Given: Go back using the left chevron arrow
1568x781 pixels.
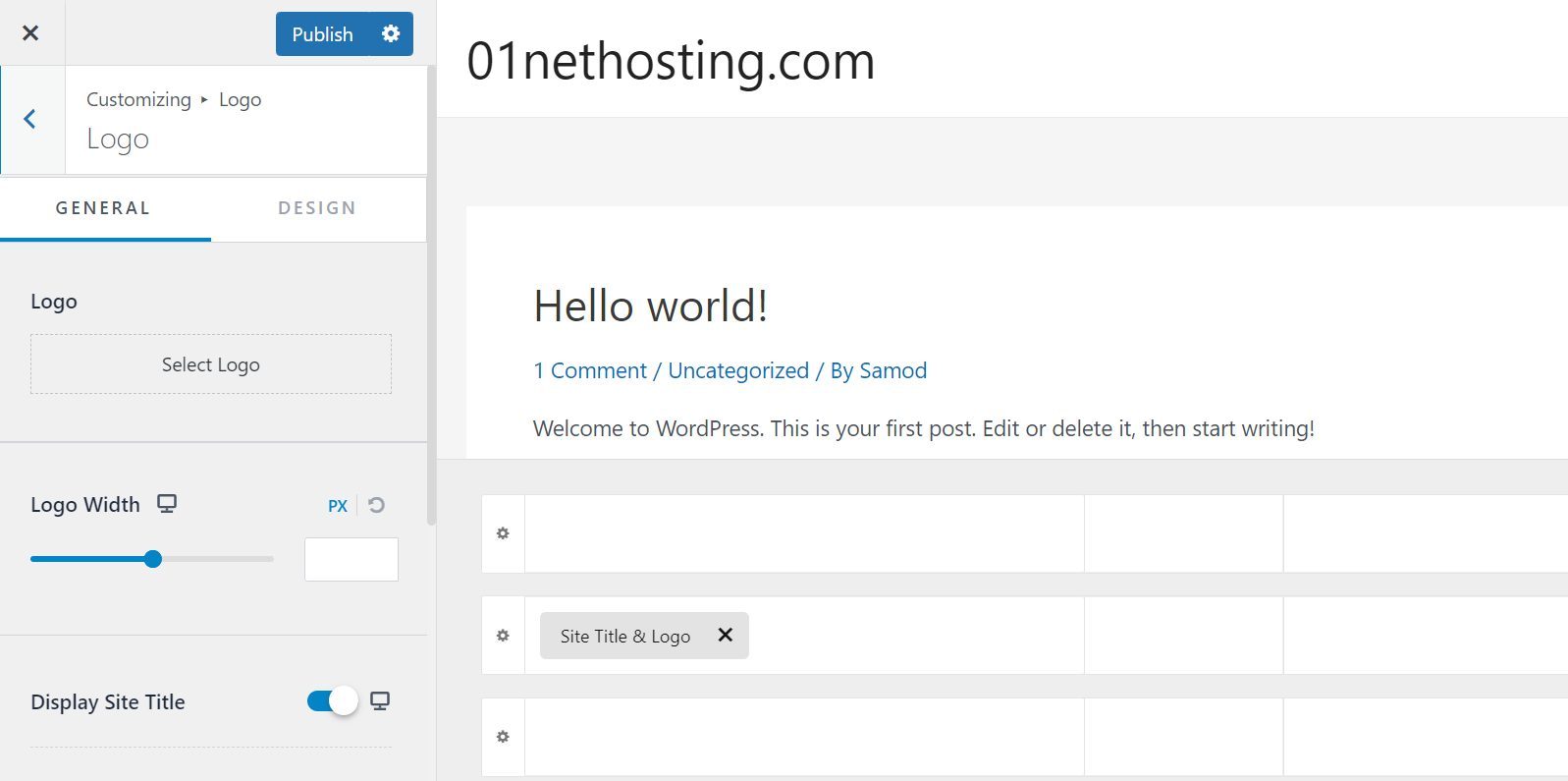Looking at the screenshot, I should coord(30,120).
